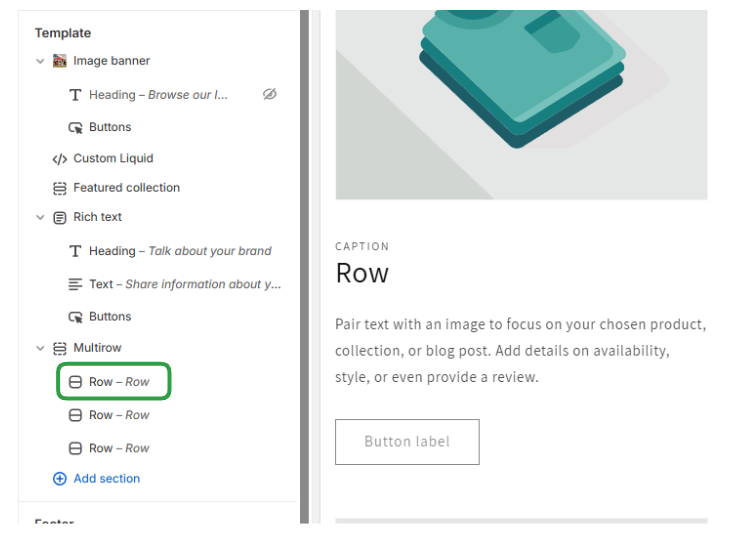Image resolution: width=731 pixels, height=533 pixels.
Task: Click the Add section link
Action: tap(107, 479)
